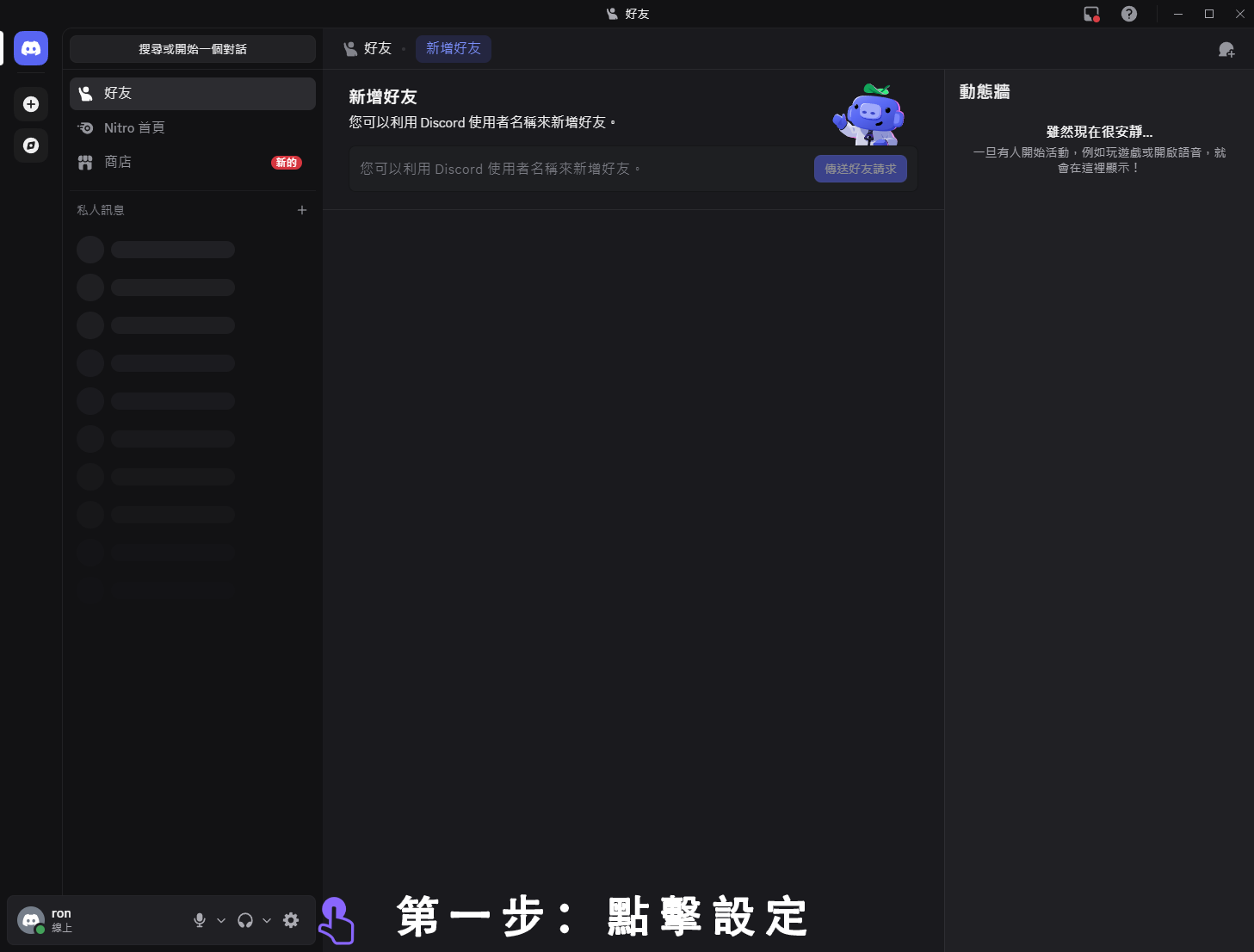Screen dimensions: 1254x952
Task: Minimize the Discord window
Action: (x=1178, y=14)
